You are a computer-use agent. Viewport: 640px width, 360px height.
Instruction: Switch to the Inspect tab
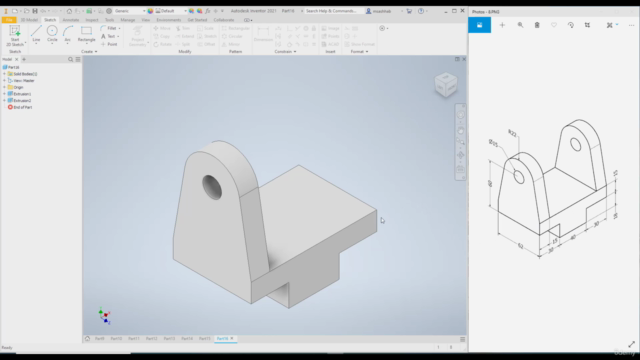[x=92, y=20]
